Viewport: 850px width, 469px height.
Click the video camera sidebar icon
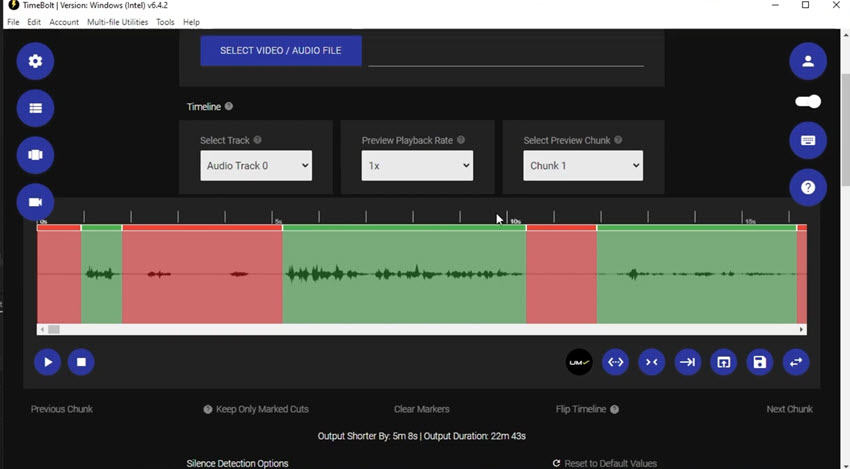[x=35, y=202]
